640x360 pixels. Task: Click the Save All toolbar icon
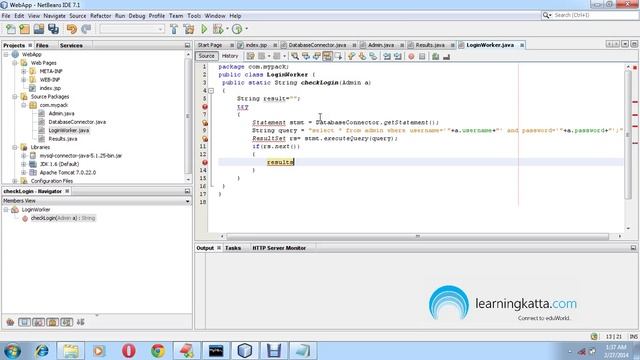[x=53, y=29]
